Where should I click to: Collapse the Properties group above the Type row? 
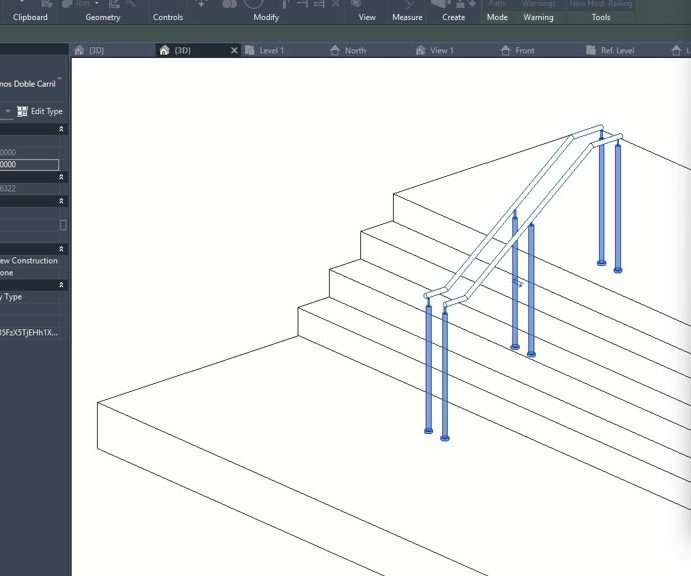pyautogui.click(x=61, y=285)
